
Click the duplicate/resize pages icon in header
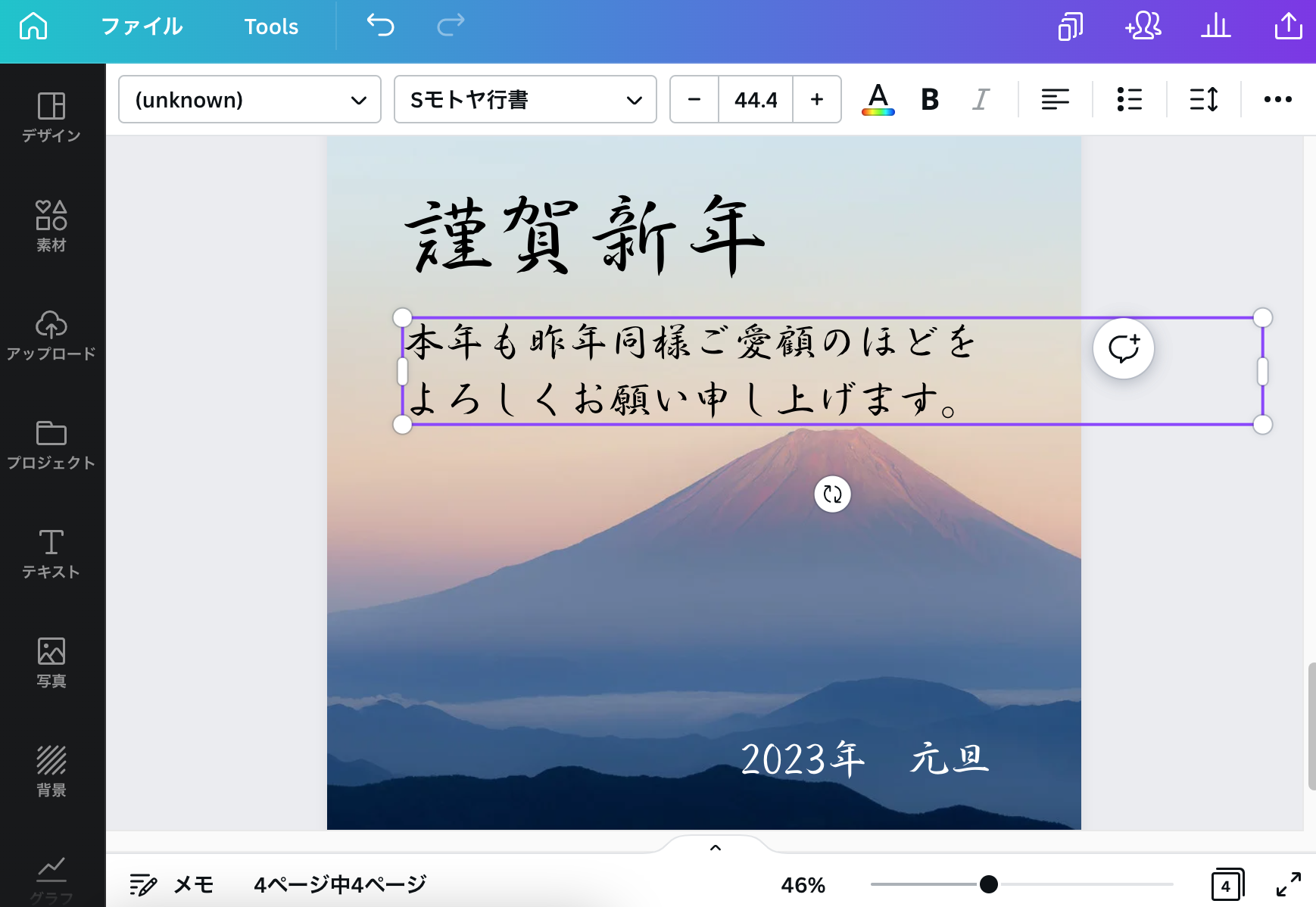click(1070, 26)
